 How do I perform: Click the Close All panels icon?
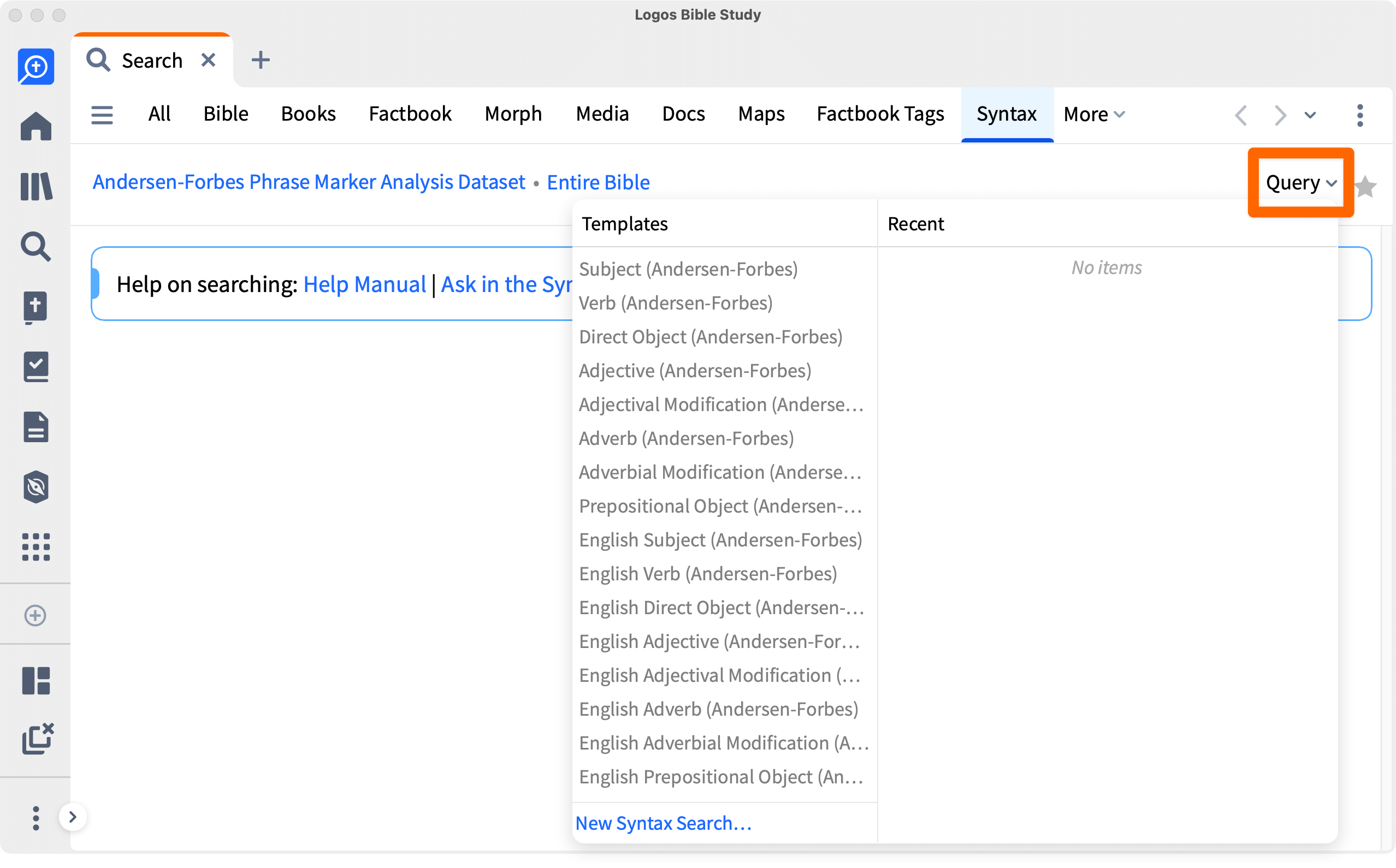(x=37, y=738)
